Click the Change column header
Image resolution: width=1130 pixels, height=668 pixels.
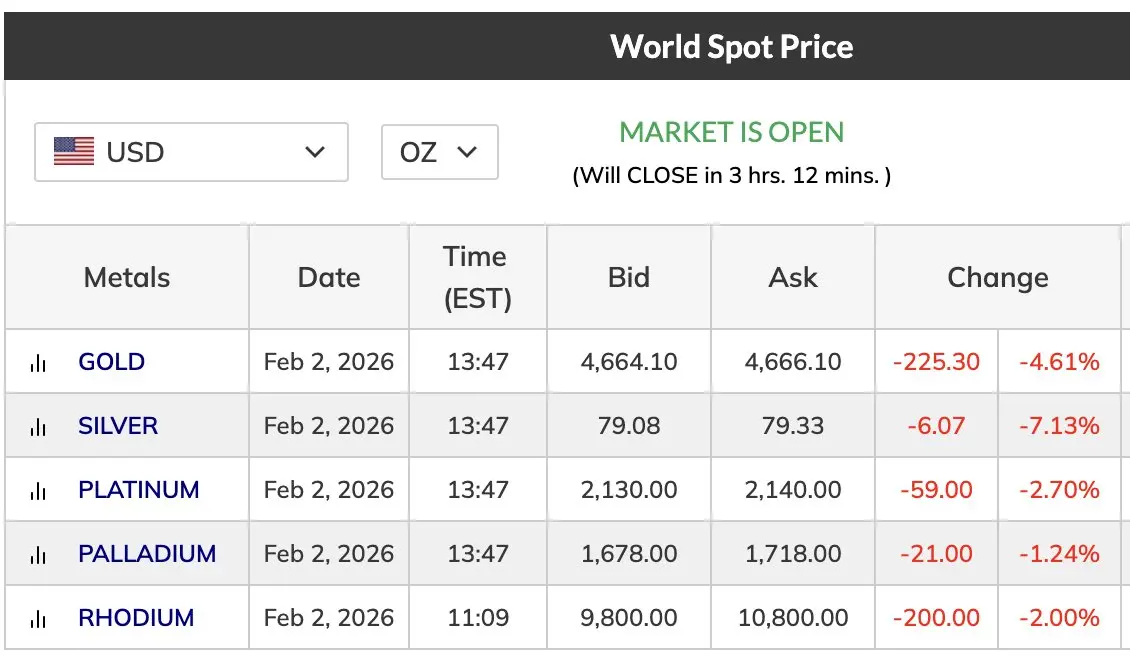pos(997,277)
